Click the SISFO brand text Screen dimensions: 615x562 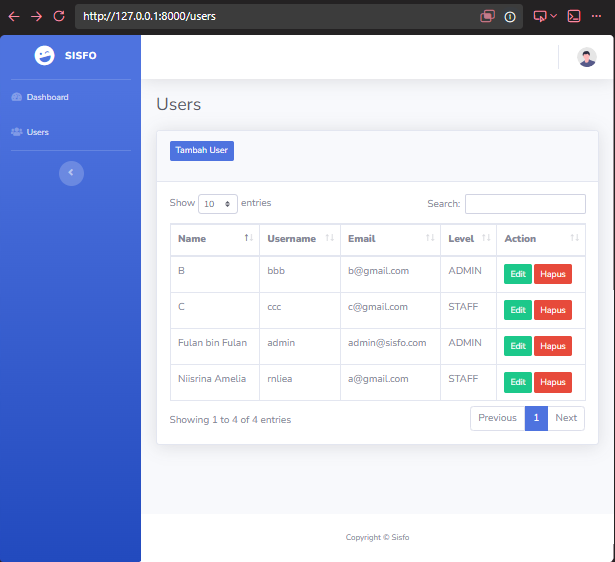(80, 56)
